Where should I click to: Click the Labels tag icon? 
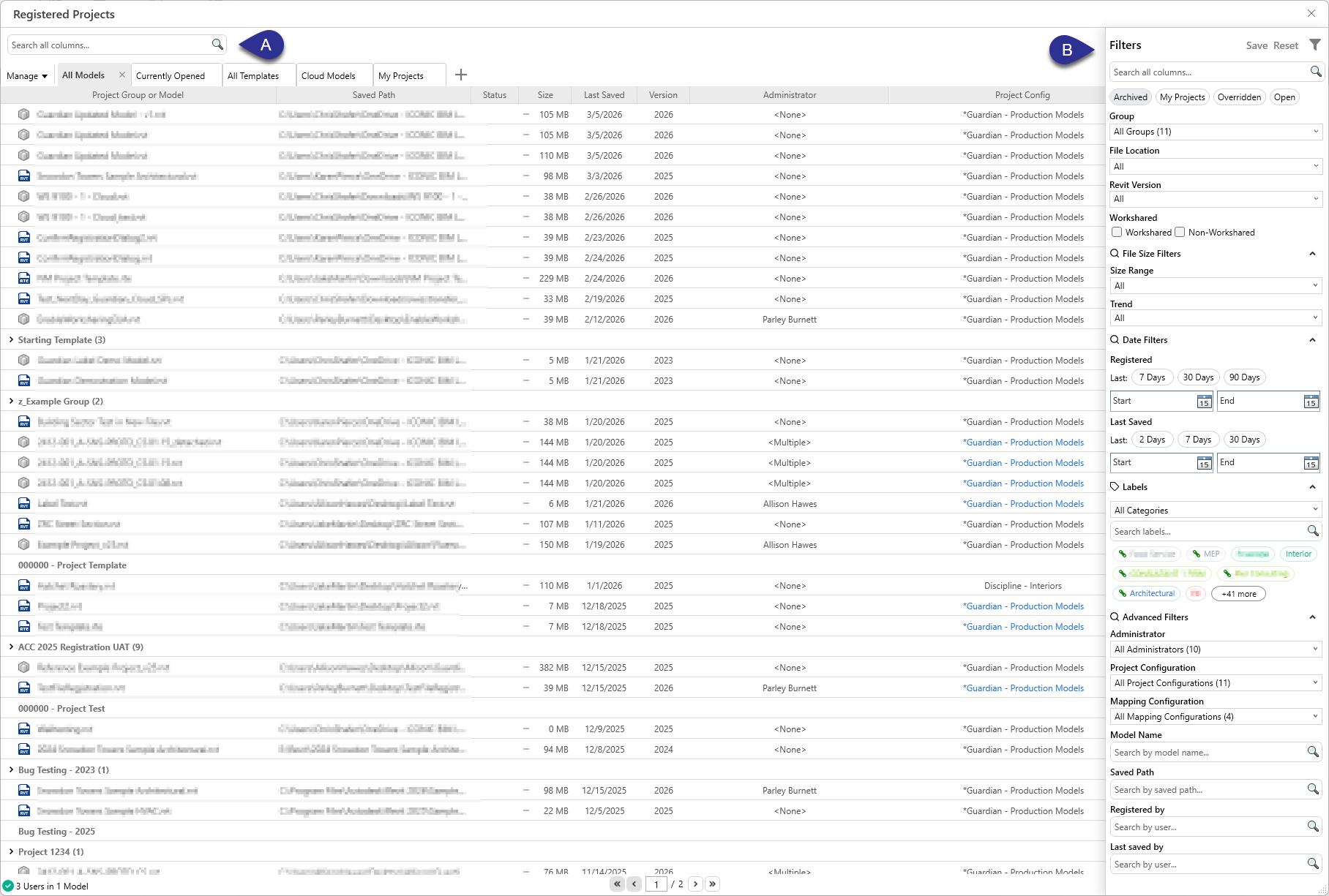(1114, 486)
